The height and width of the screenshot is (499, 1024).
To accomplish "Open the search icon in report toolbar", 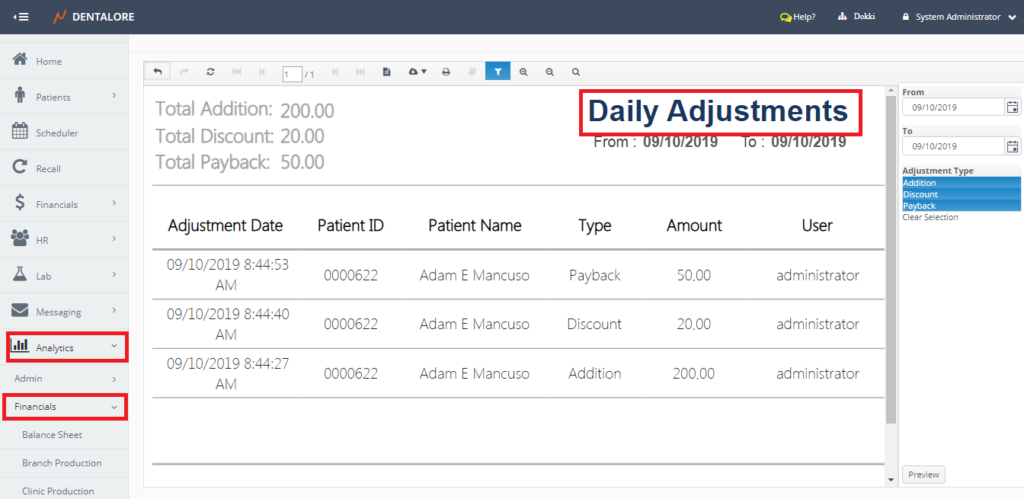I will pyautogui.click(x=575, y=72).
